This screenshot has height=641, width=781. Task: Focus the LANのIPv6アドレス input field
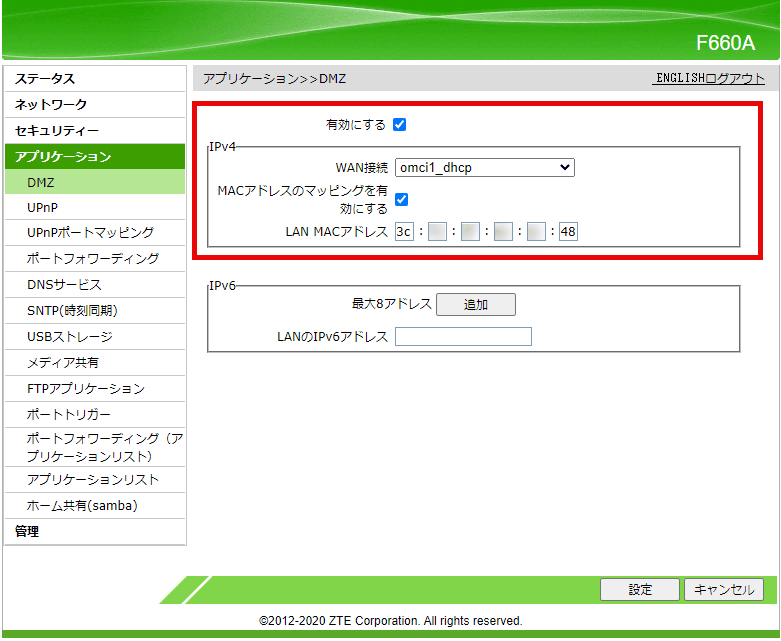click(463, 337)
